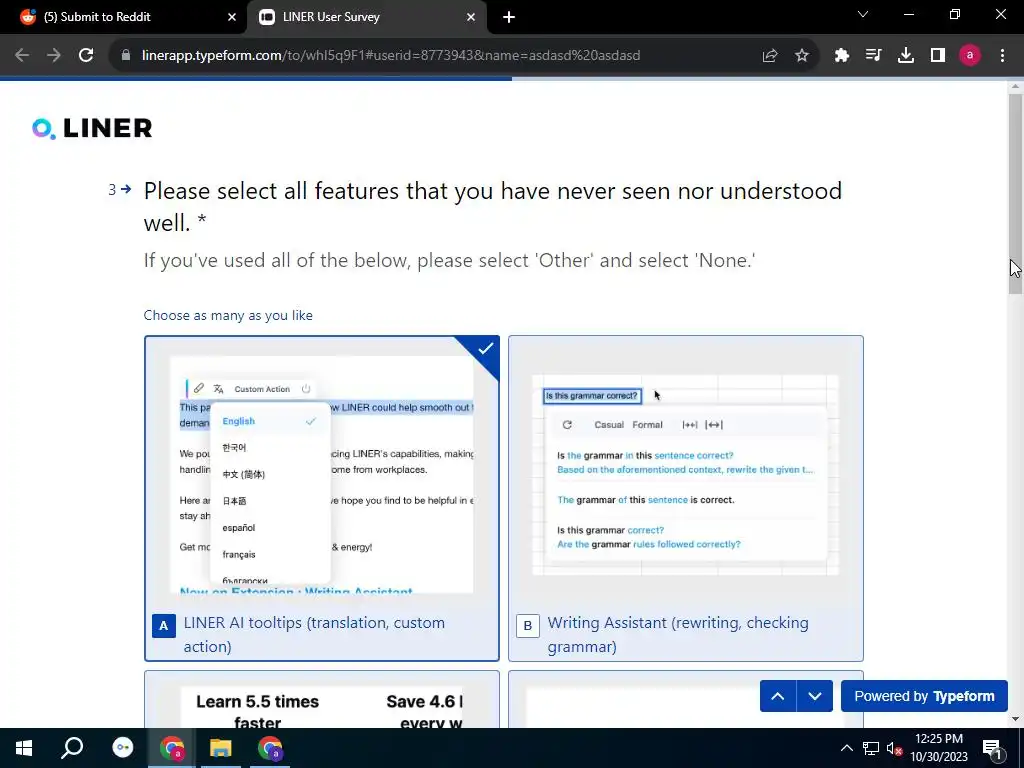Click the muted volume tray icon
The width and height of the screenshot is (1024, 768).
pyautogui.click(x=895, y=748)
